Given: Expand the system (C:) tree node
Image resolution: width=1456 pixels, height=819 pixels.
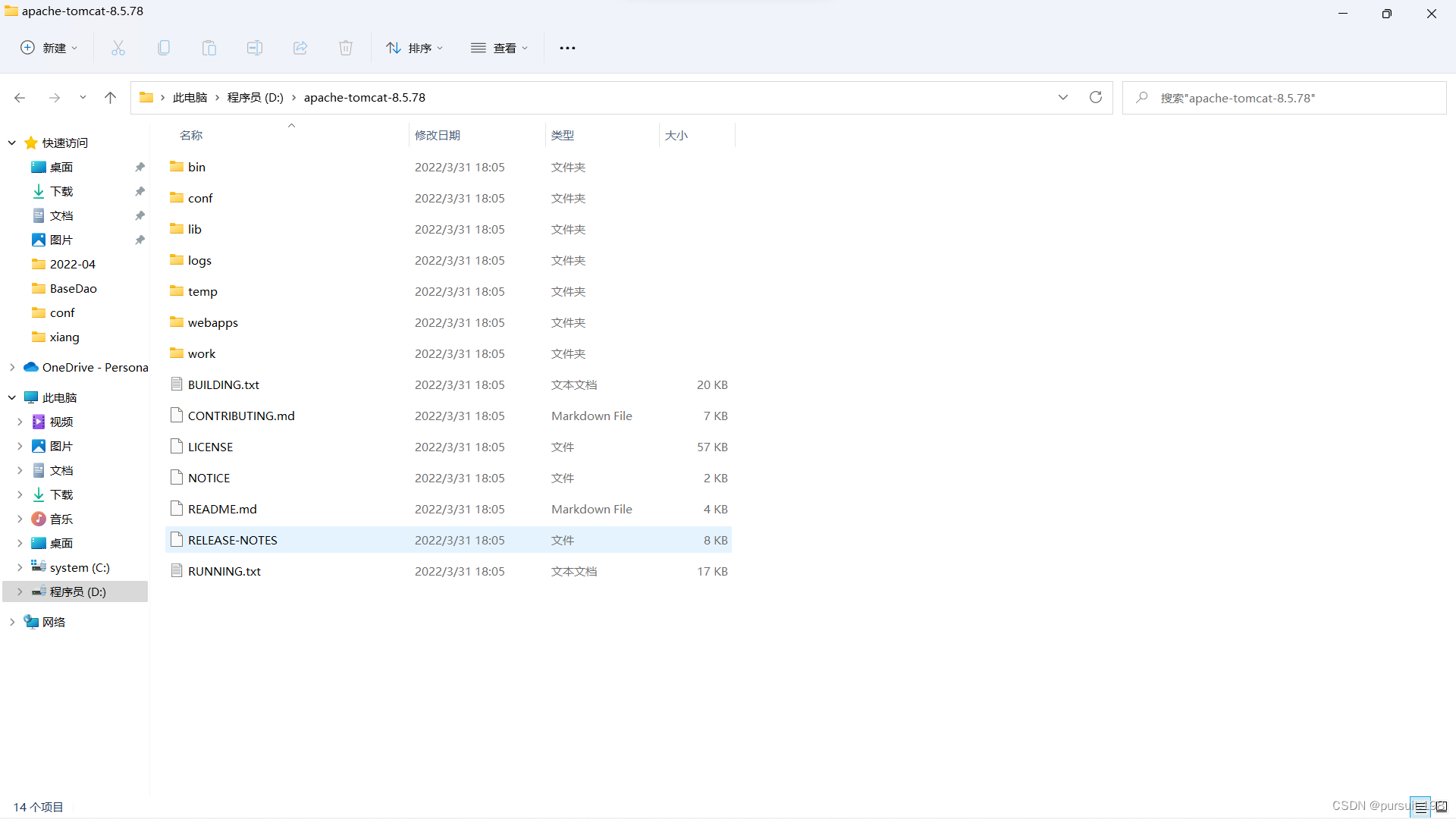Looking at the screenshot, I should 20,567.
